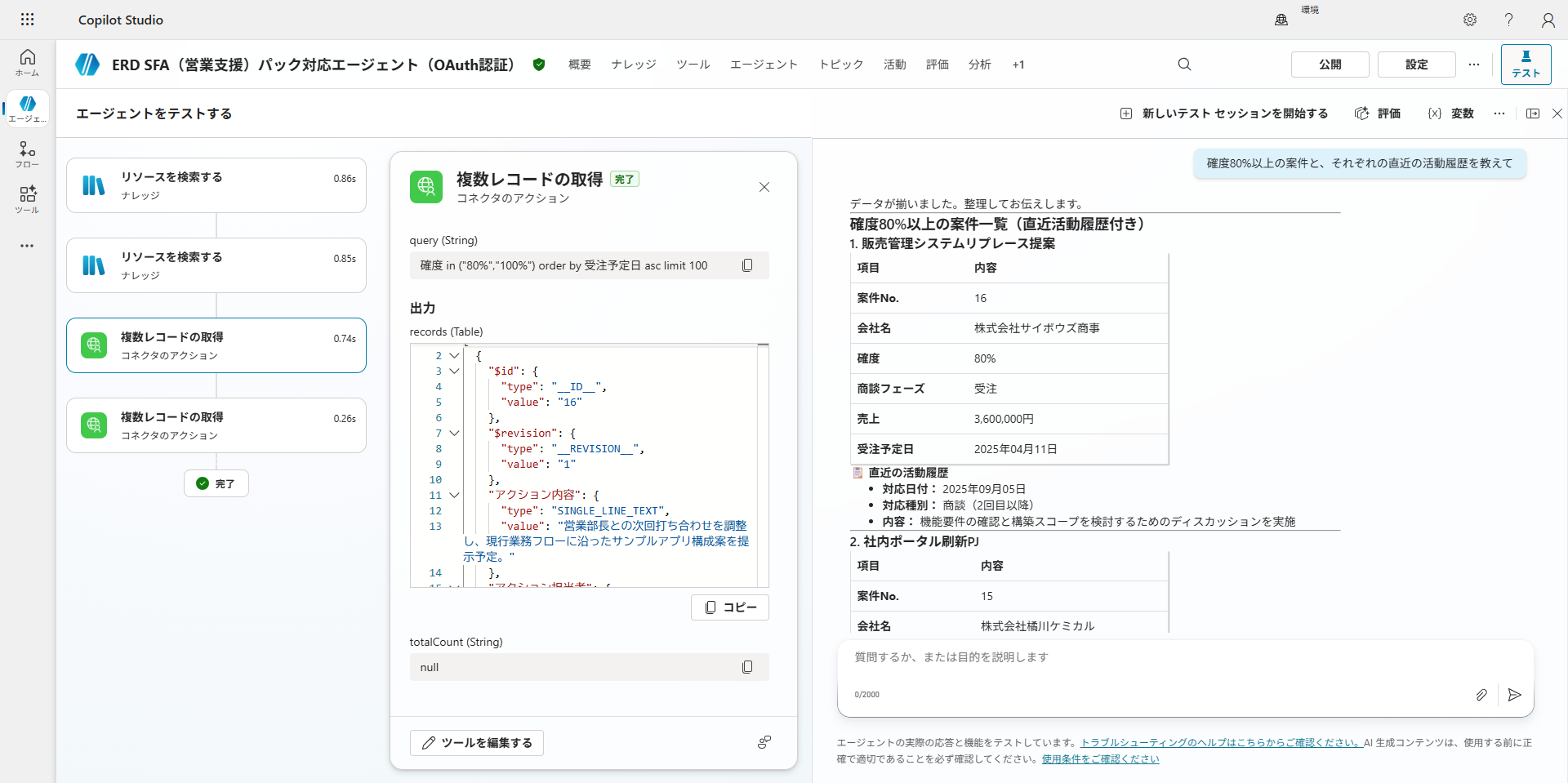
Task: Select the 0.74s 複数レコードの取得 step
Action: coord(216,345)
